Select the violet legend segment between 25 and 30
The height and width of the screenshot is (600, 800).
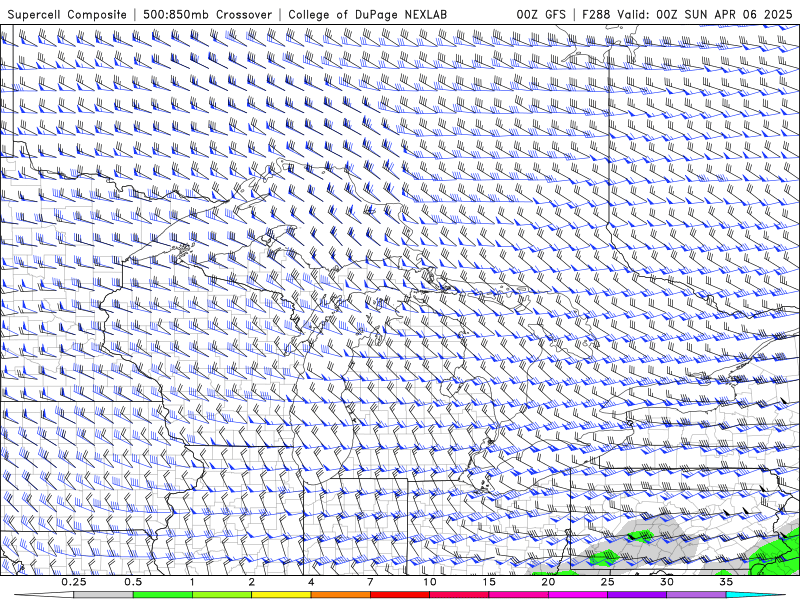[x=637, y=595]
